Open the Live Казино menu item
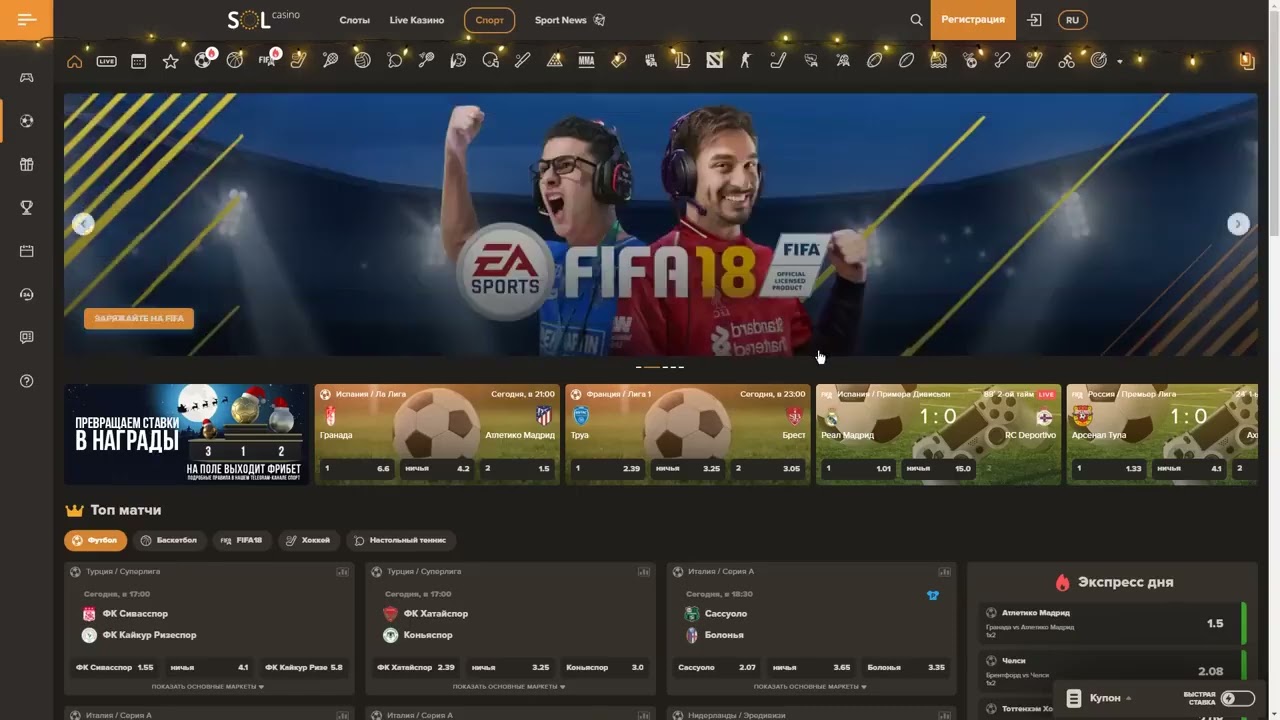 point(417,20)
